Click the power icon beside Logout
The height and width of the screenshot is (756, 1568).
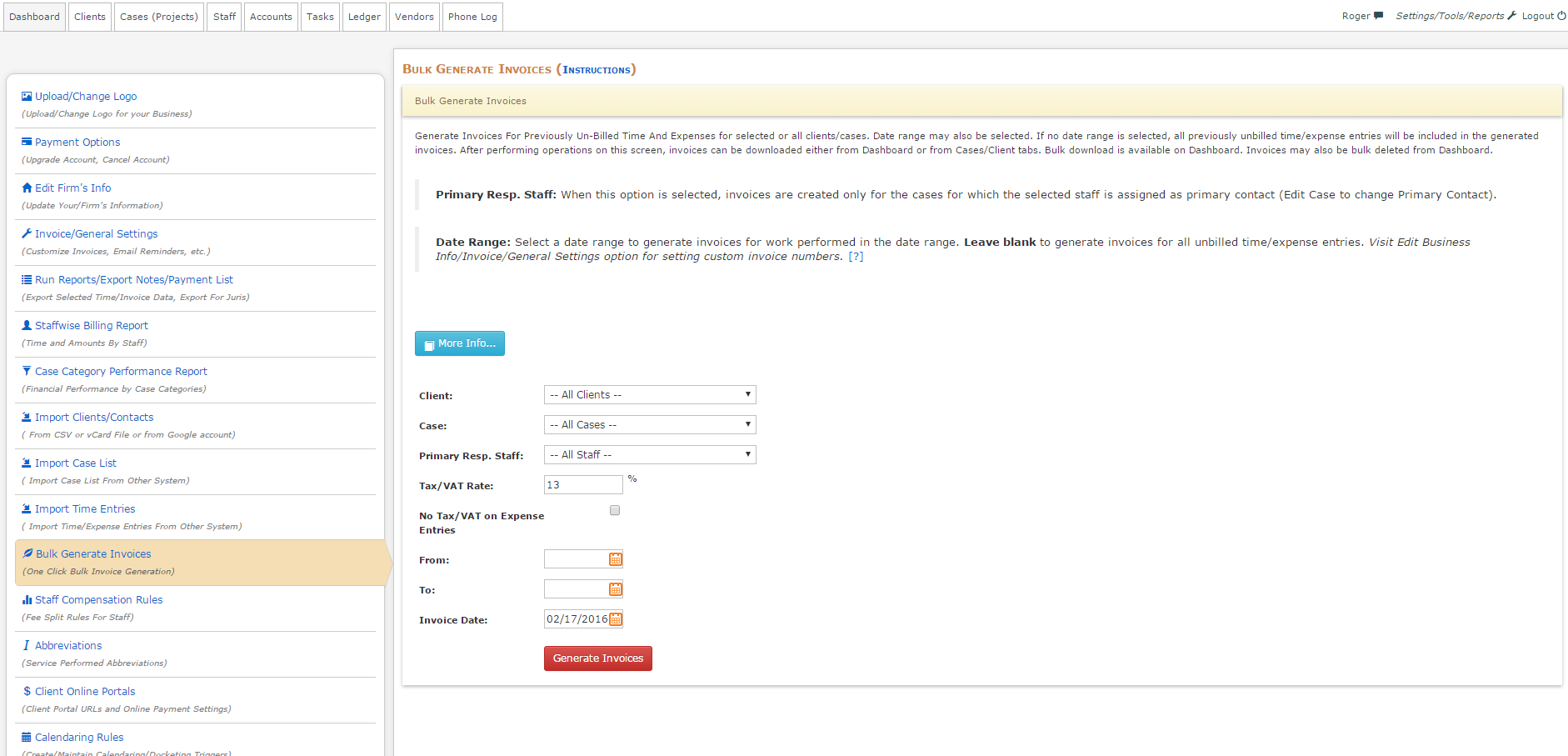coord(1561,16)
